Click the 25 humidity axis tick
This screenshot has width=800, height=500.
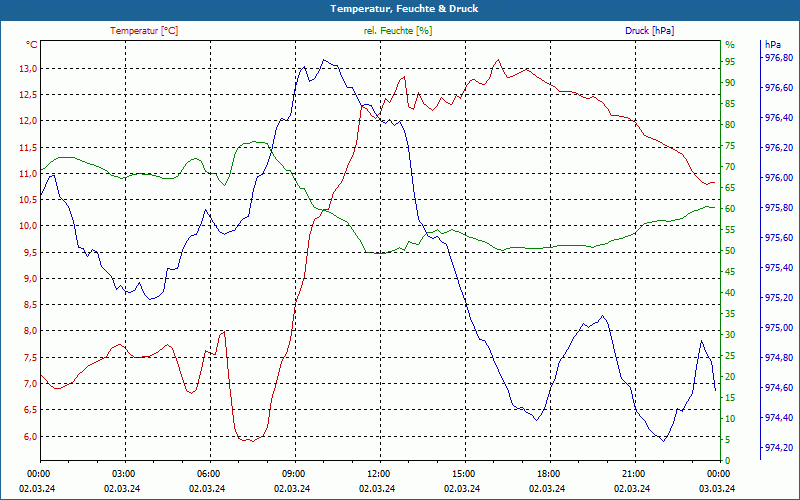(x=730, y=356)
